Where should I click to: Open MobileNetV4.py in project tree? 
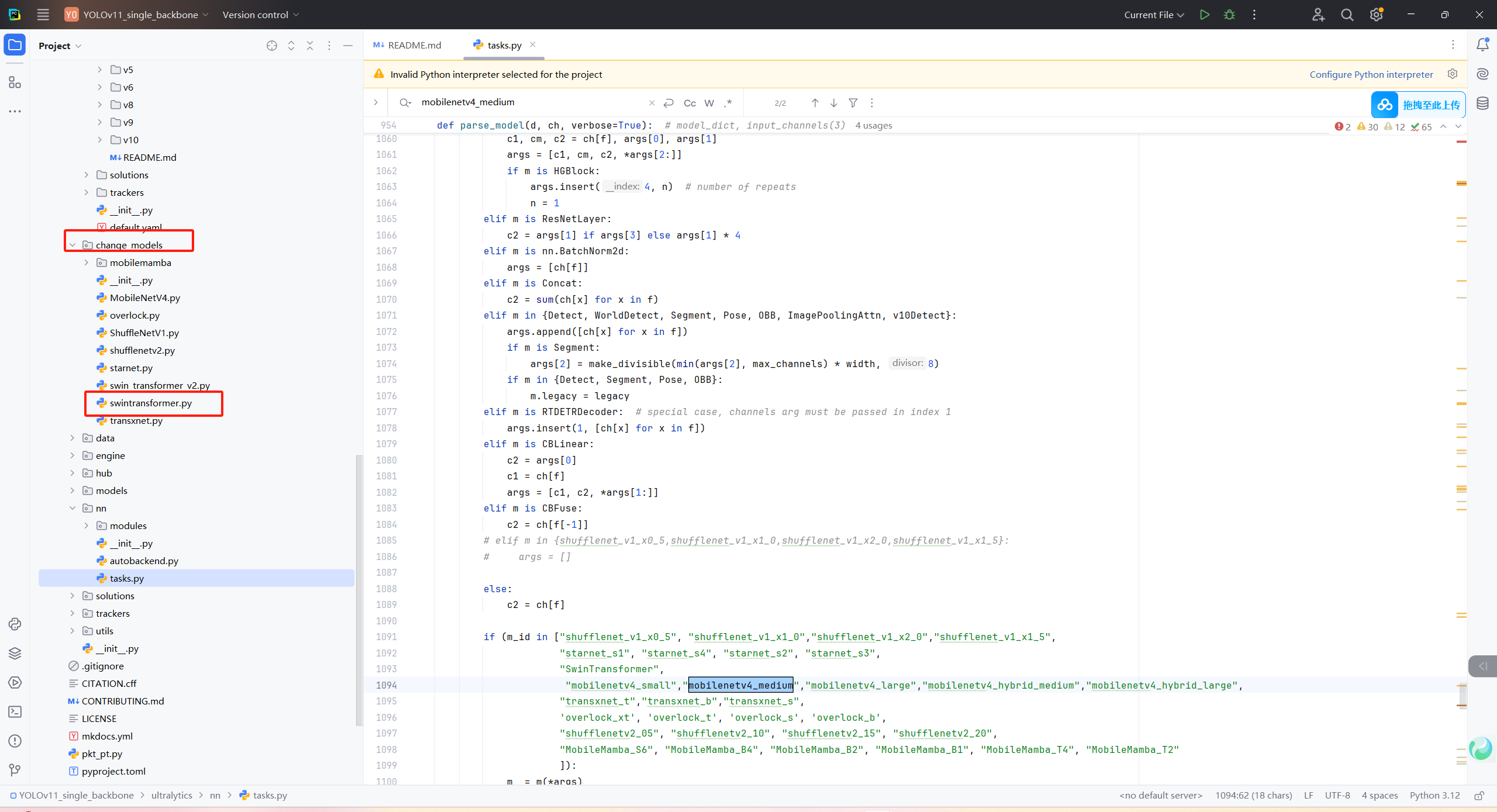click(x=144, y=298)
